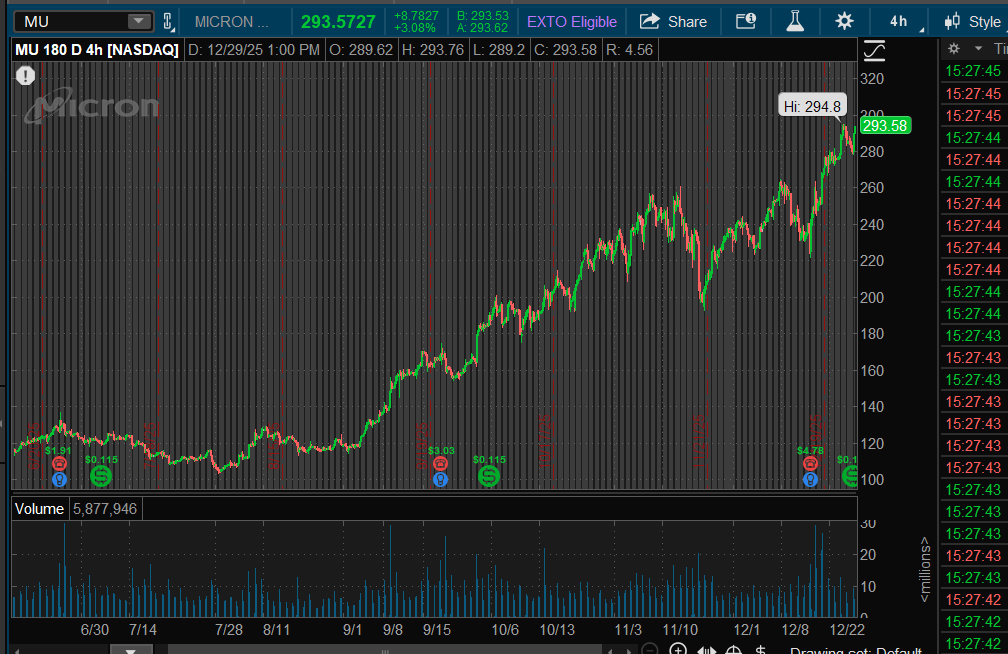This screenshot has width=1008, height=654.
Task: Click the last price 293.5727
Action: click(x=338, y=22)
